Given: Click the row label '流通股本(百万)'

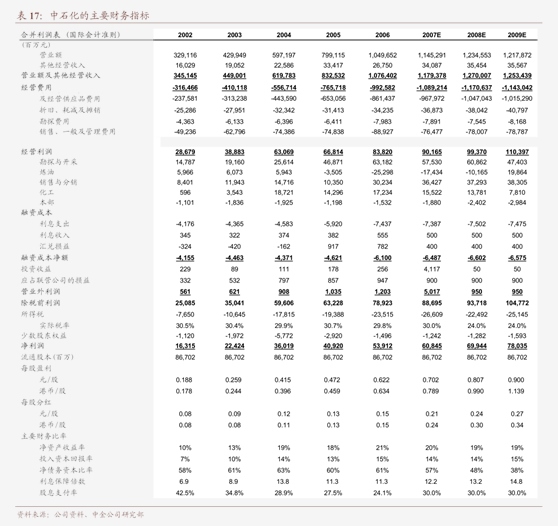Looking at the screenshot, I should click(47, 357).
